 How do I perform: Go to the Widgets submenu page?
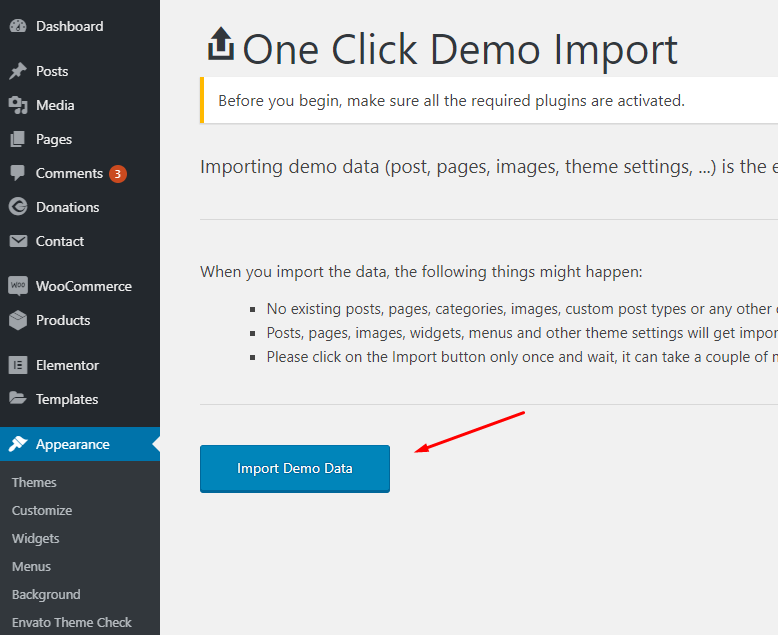coord(36,538)
